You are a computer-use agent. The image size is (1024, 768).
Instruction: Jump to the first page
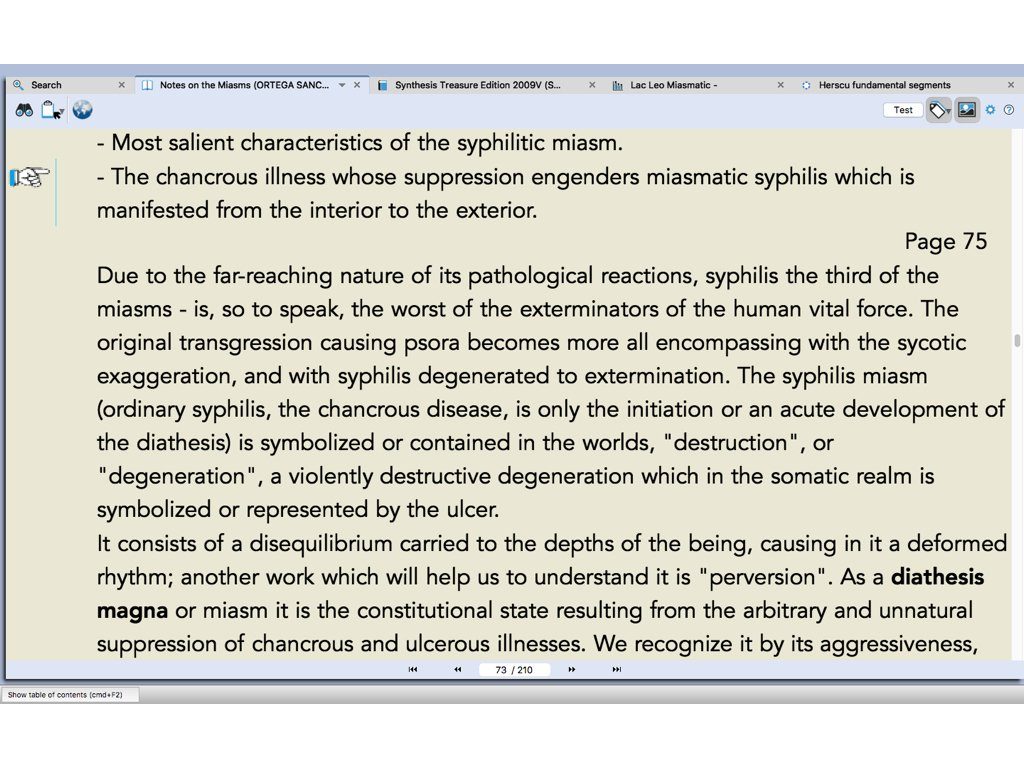(413, 670)
